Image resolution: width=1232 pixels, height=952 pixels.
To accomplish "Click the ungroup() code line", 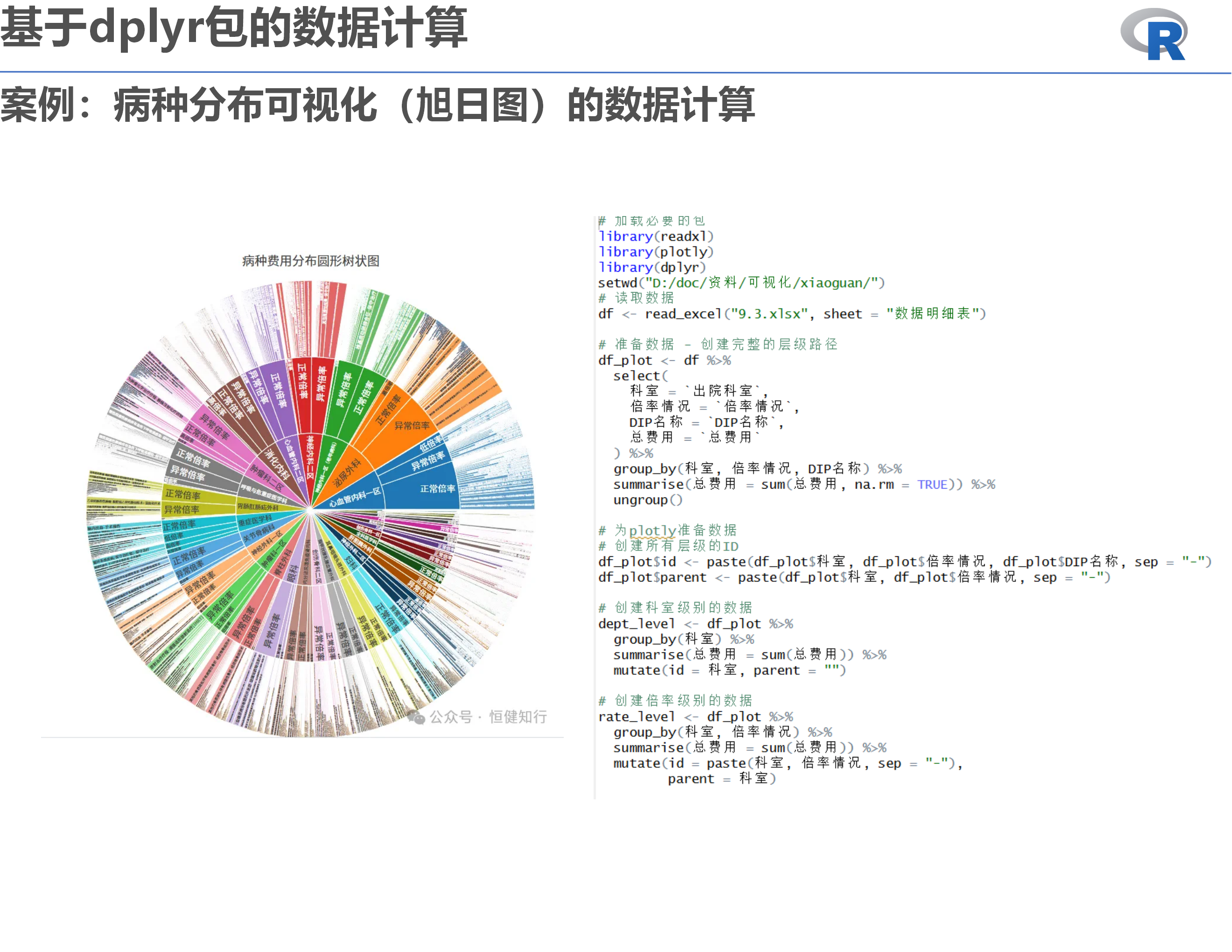I will coord(648,500).
